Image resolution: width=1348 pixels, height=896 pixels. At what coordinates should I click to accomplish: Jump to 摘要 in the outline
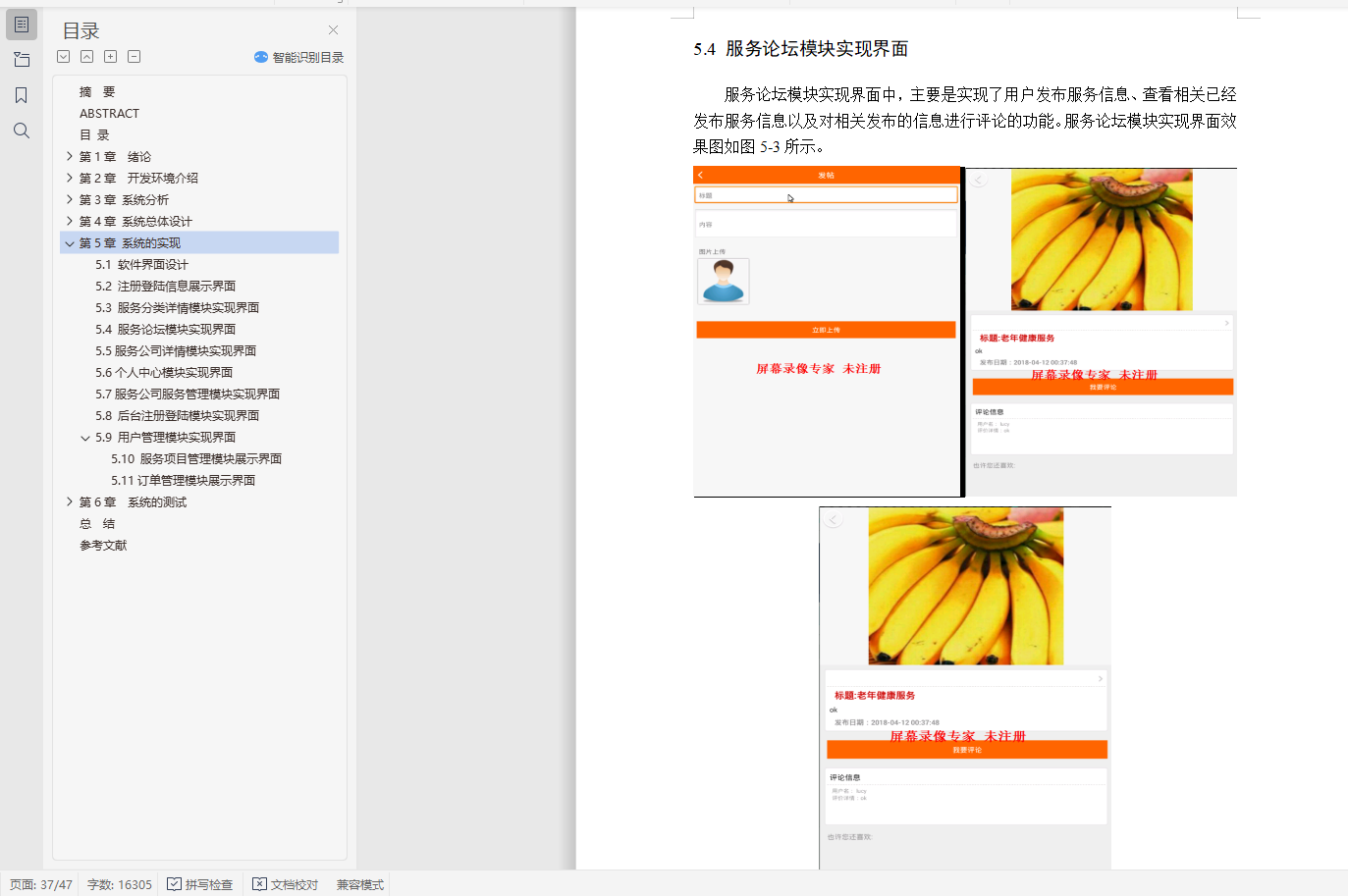click(x=97, y=92)
